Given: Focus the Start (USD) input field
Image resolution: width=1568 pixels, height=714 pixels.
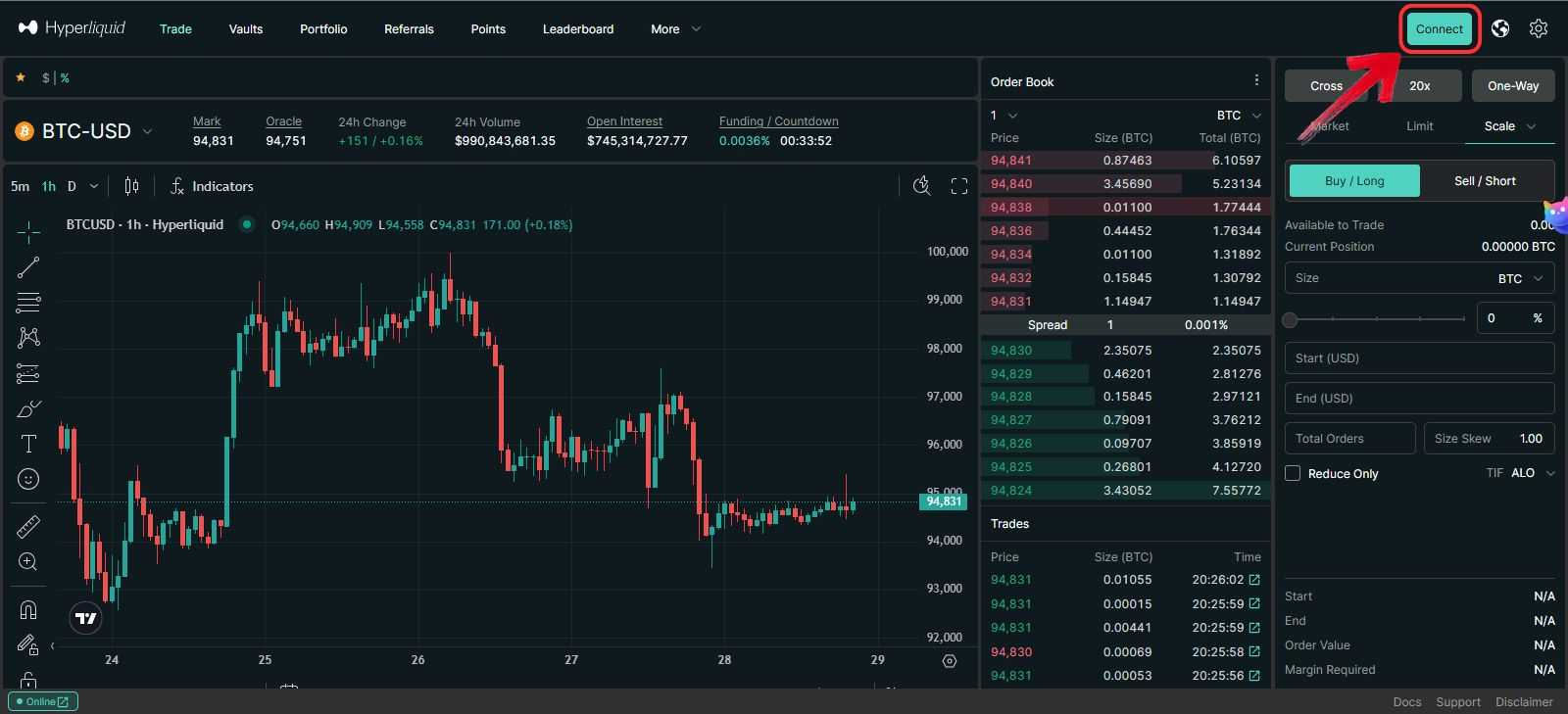Looking at the screenshot, I should point(1419,357).
